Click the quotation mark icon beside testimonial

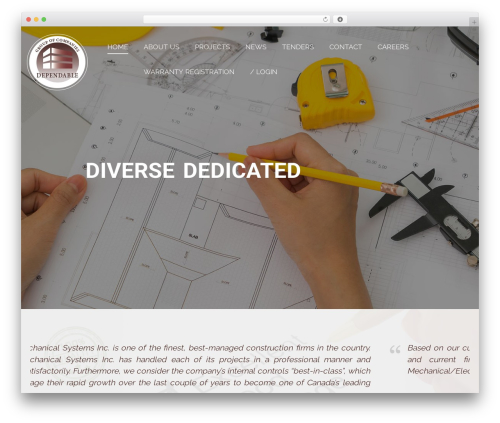click(395, 349)
